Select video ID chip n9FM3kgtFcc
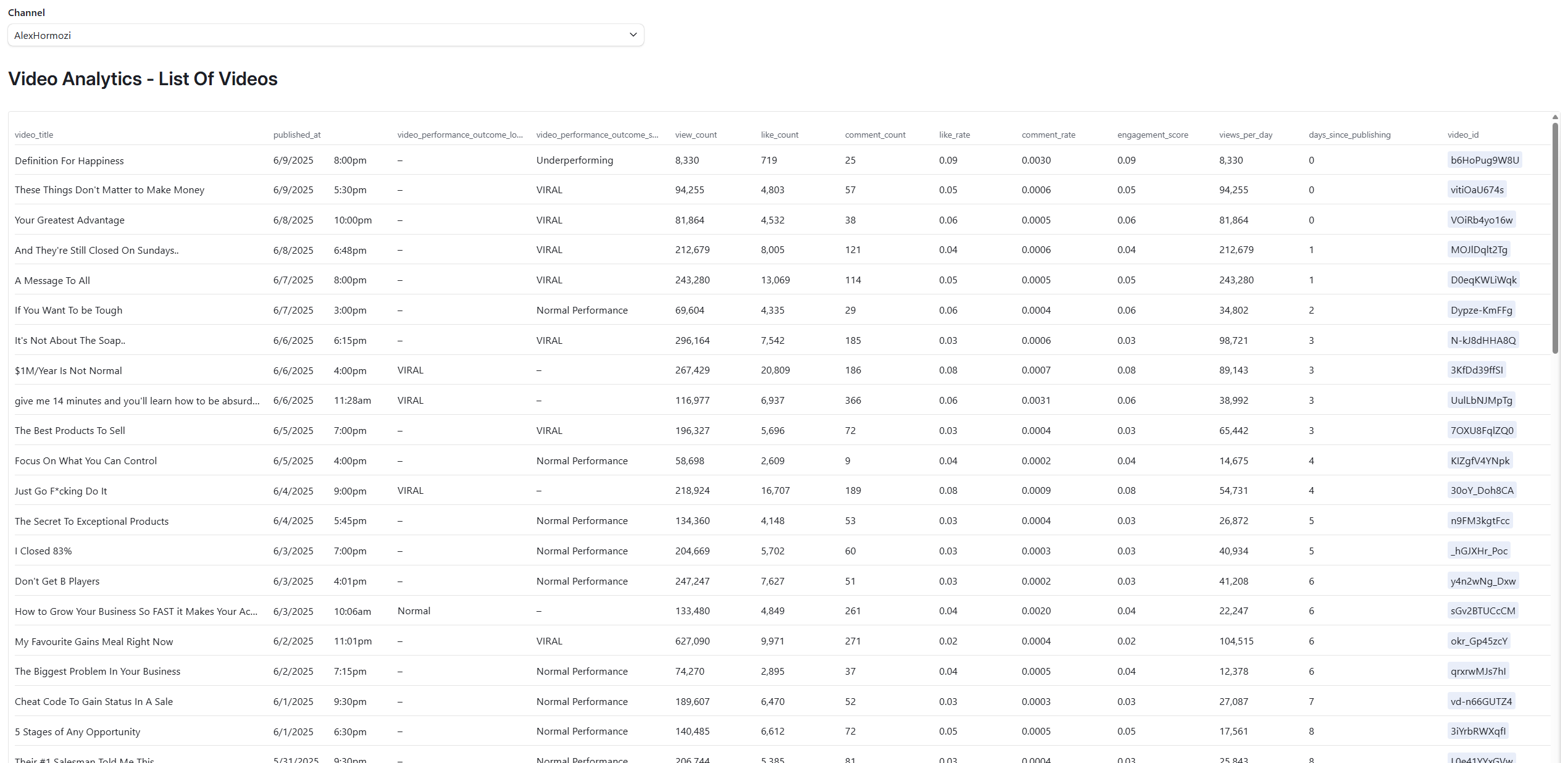This screenshot has height=763, width=1568. pos(1480,520)
